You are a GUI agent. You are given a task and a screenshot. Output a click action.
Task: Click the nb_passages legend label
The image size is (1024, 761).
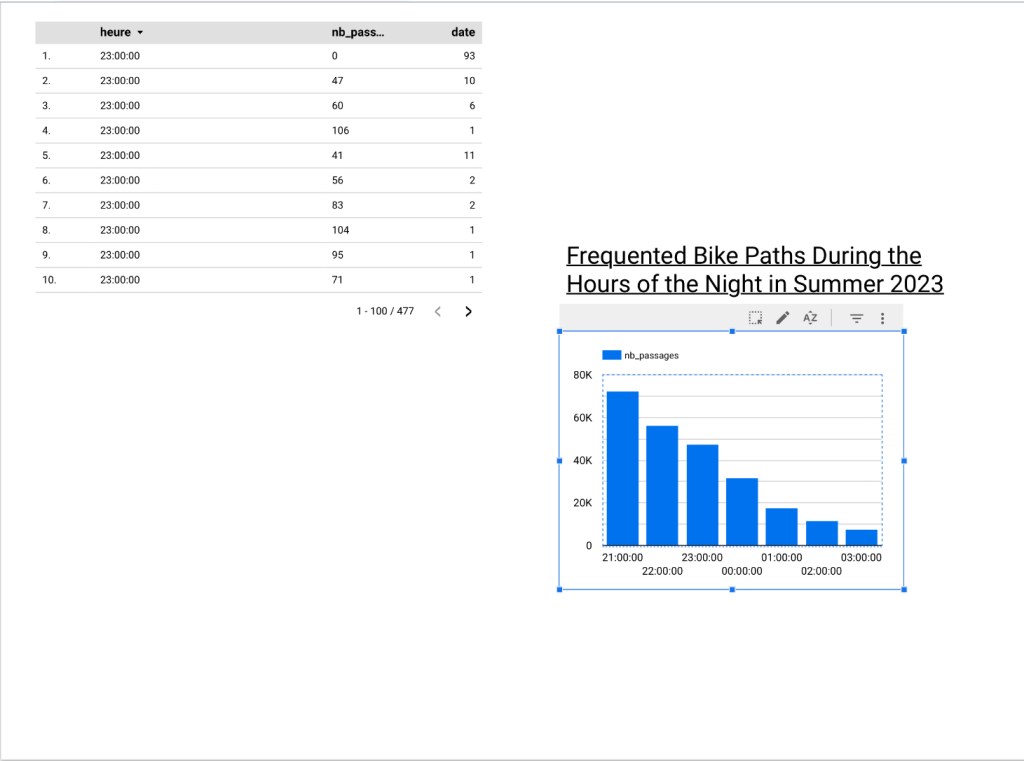tap(651, 355)
